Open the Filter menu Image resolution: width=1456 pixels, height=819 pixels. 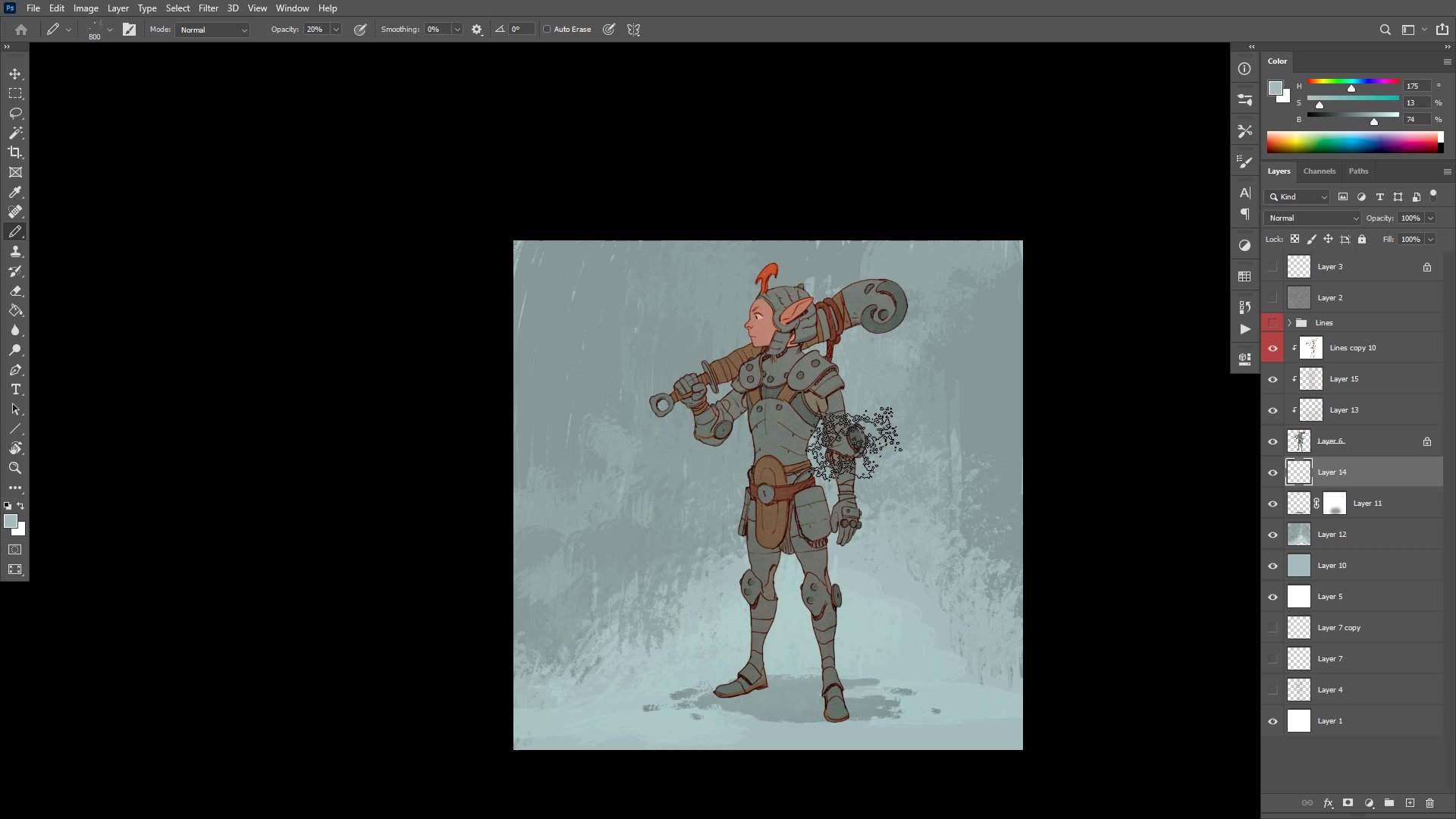pyautogui.click(x=208, y=8)
